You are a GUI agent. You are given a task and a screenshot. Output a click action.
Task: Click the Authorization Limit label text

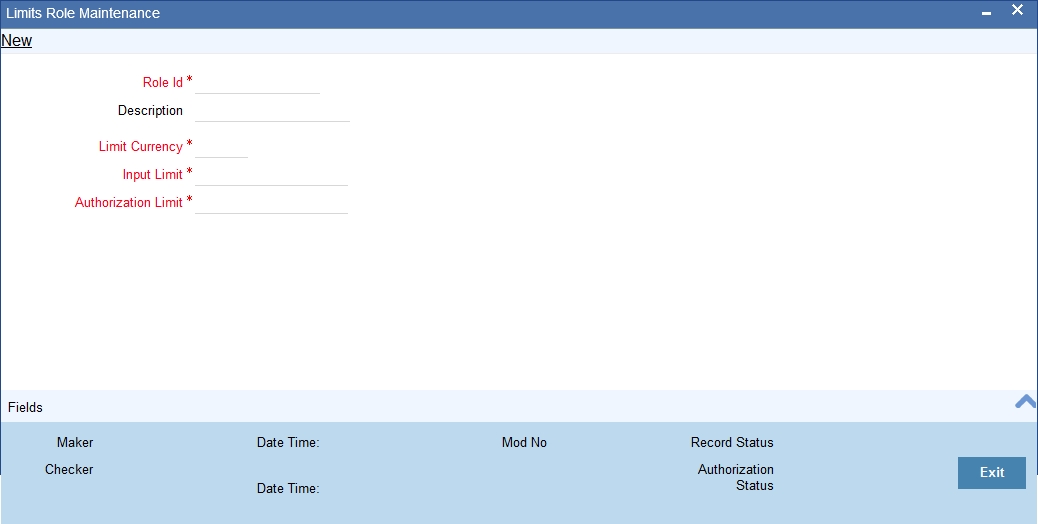pos(129,202)
